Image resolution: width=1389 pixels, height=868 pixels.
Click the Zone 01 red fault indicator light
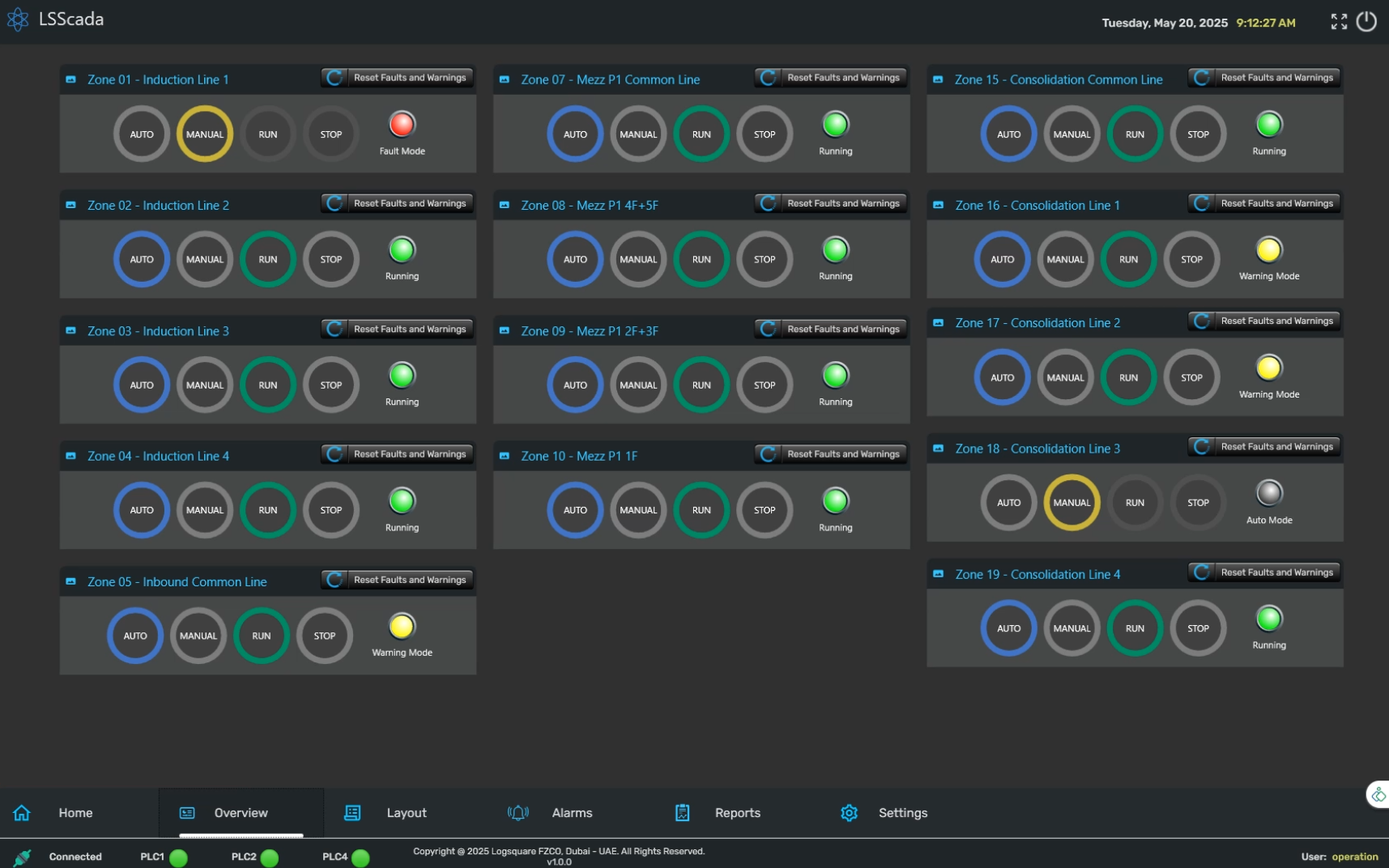pyautogui.click(x=402, y=125)
